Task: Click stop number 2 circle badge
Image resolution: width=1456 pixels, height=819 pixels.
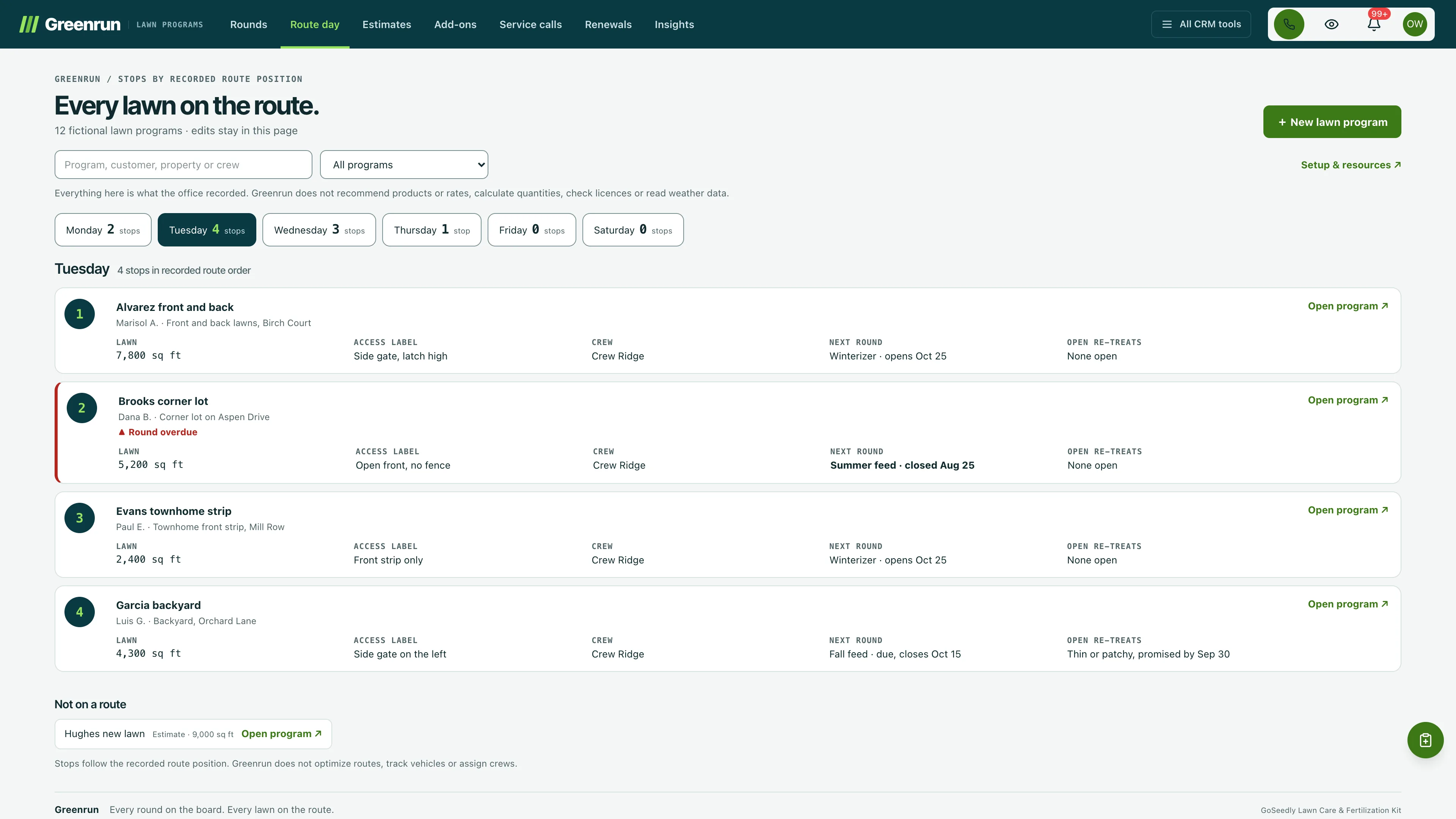Action: pos(82,408)
